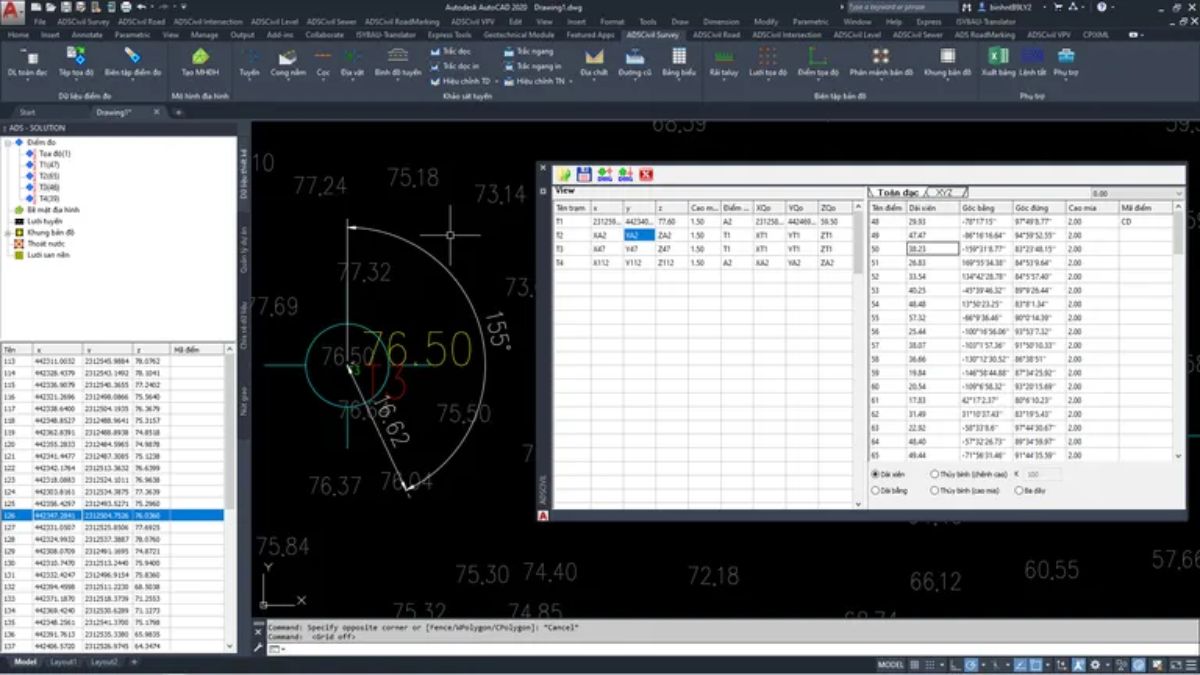The image size is (1200, 675).
Task: Click the Phụ trợ toolbox icon
Action: (1066, 61)
